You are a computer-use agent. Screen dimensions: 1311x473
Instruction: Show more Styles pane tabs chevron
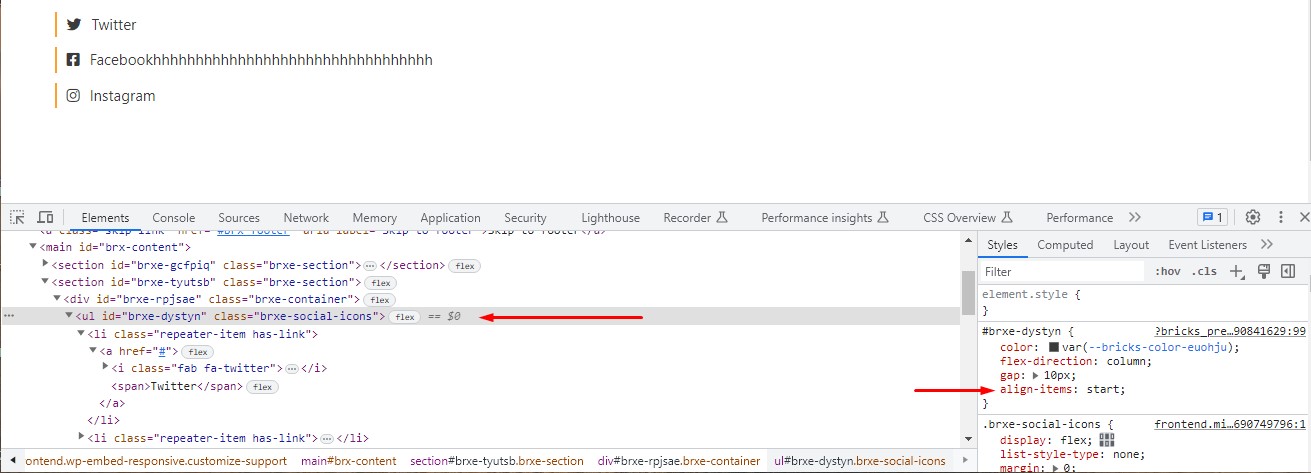pos(1266,244)
